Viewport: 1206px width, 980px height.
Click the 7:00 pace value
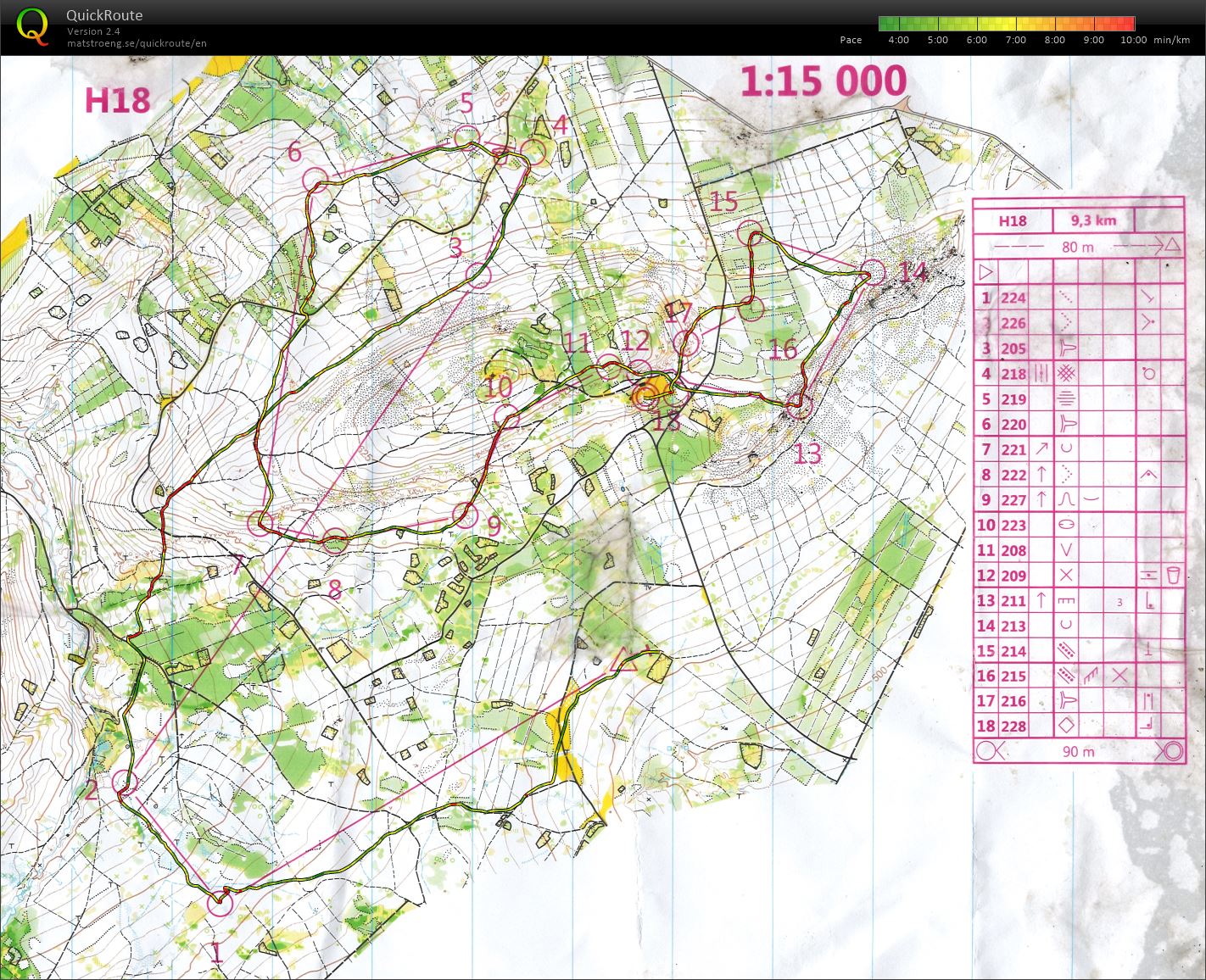(1015, 40)
